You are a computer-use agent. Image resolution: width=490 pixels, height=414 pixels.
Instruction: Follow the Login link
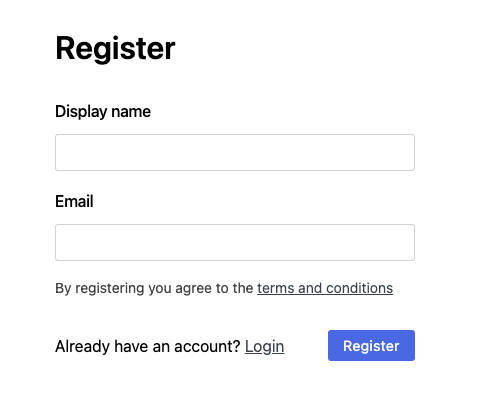point(265,346)
